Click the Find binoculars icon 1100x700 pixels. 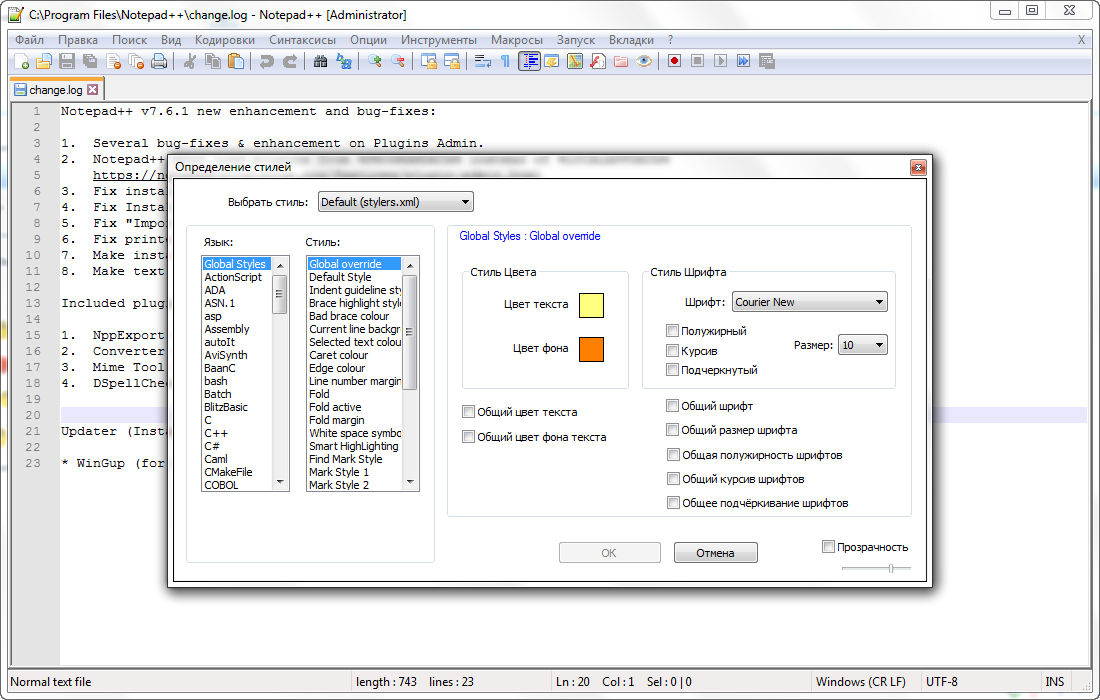(321, 61)
